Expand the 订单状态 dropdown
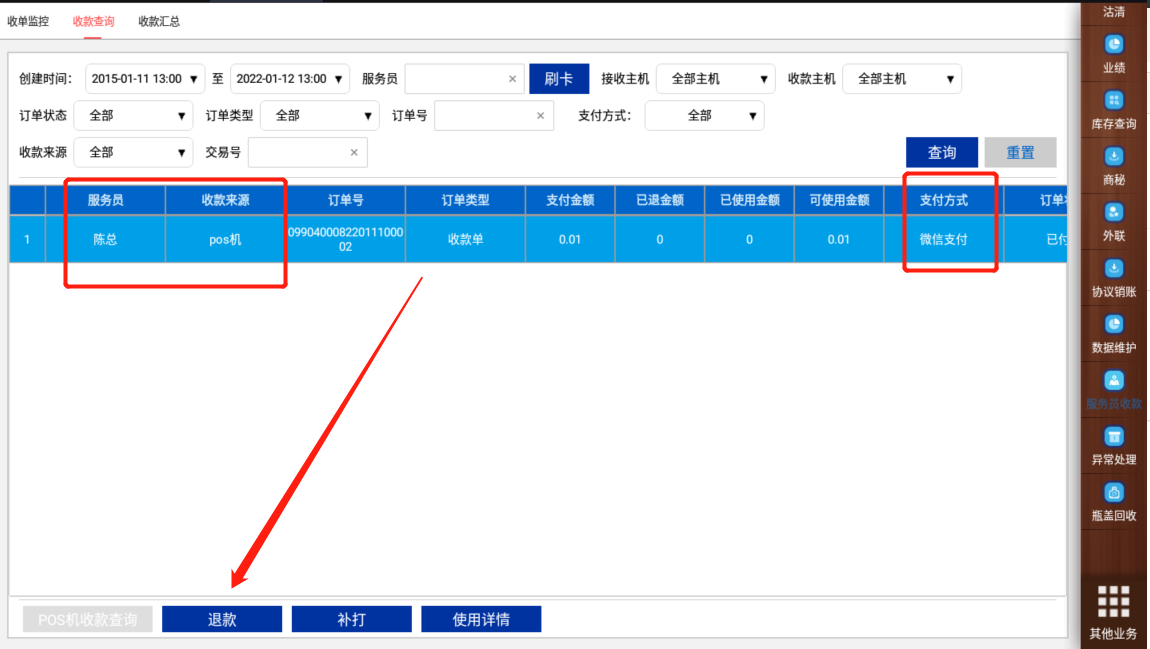 pos(133,116)
